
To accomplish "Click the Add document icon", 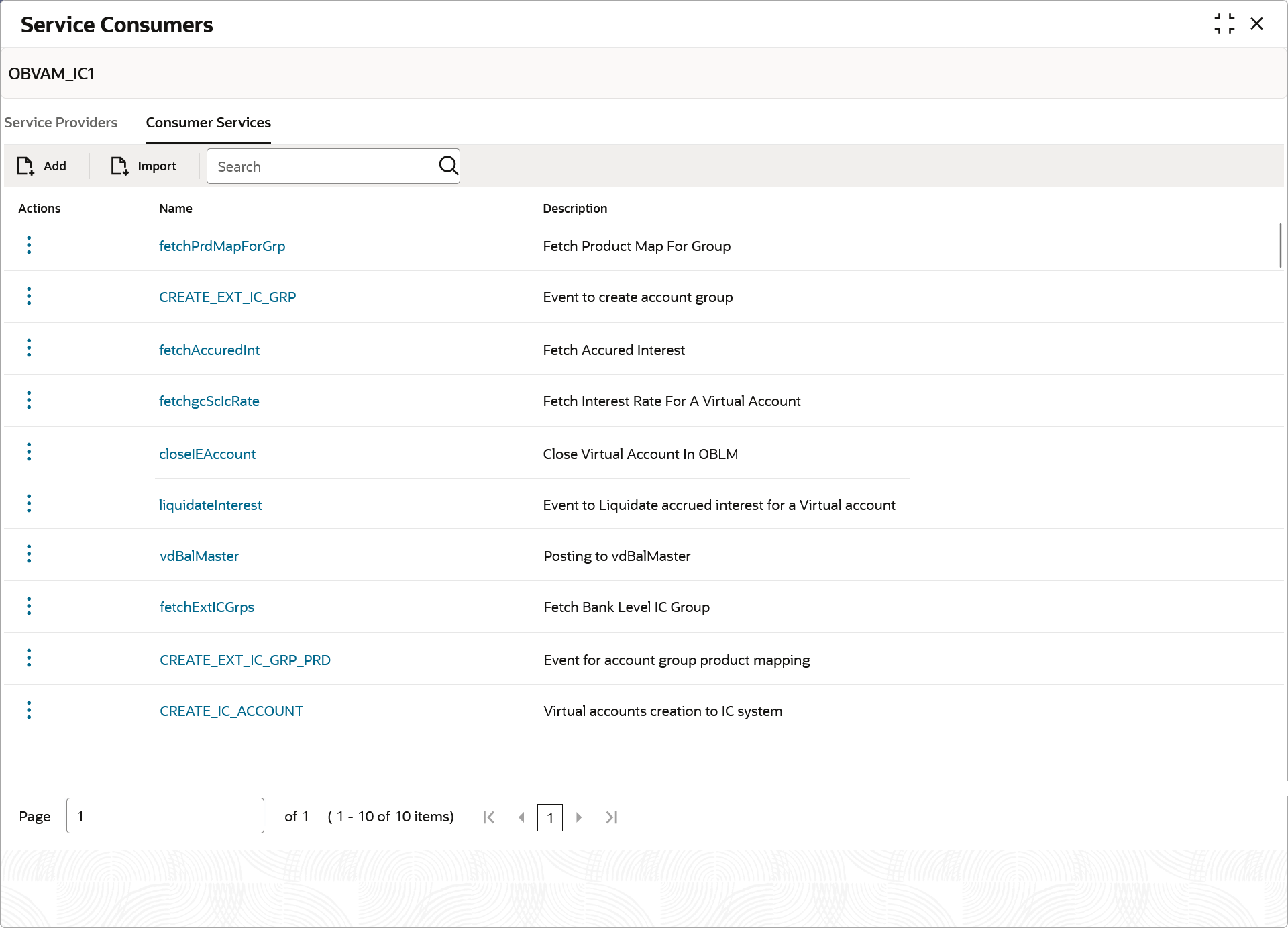I will click(x=25, y=166).
